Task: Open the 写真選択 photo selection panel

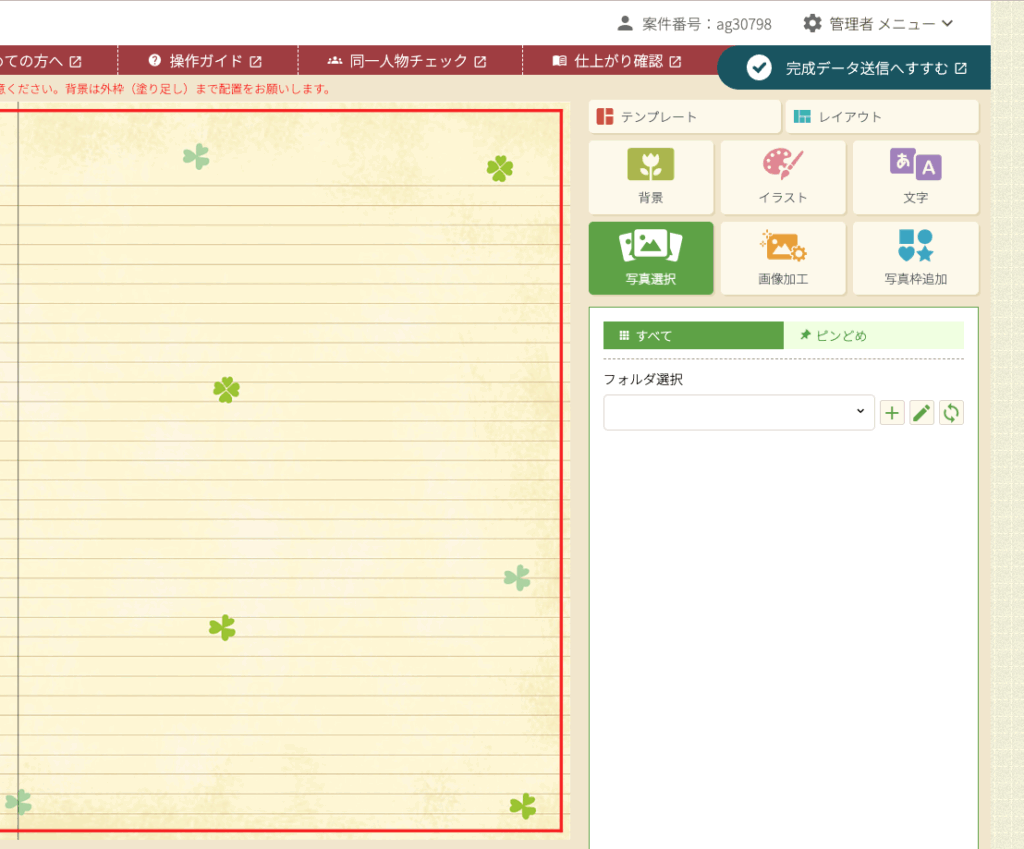Action: point(651,258)
